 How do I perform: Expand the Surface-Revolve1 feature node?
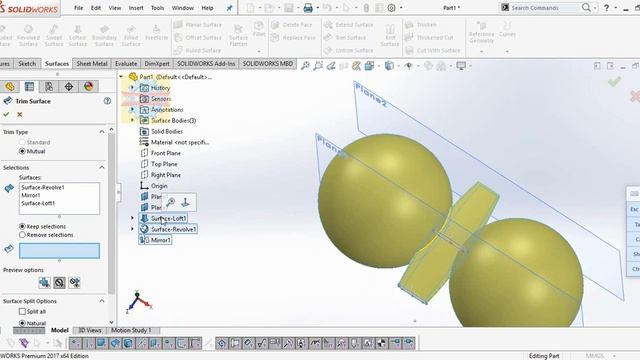[x=132, y=229]
